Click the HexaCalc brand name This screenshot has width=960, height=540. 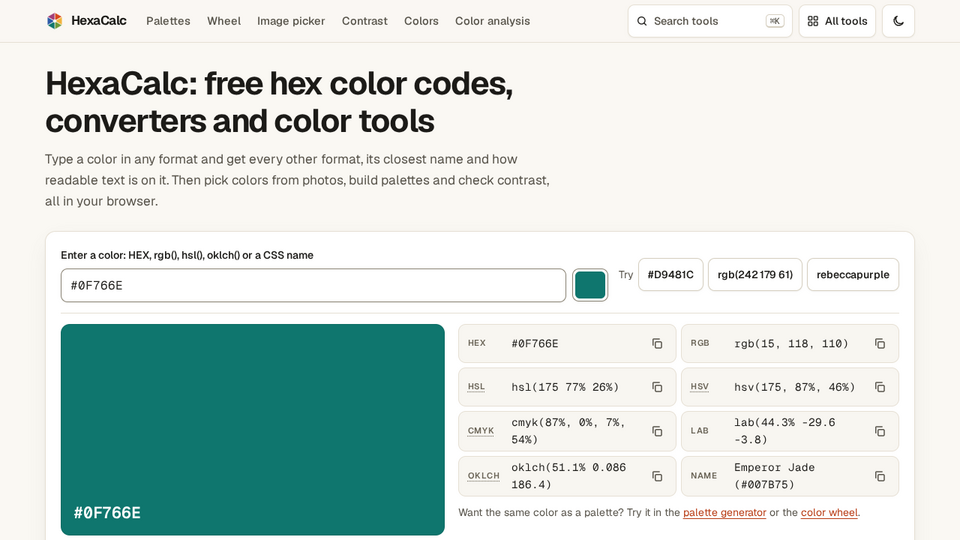[99, 21]
